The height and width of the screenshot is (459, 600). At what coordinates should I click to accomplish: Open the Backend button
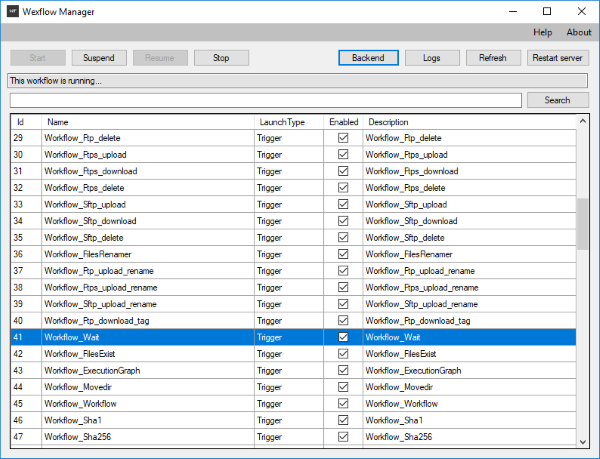[368, 58]
